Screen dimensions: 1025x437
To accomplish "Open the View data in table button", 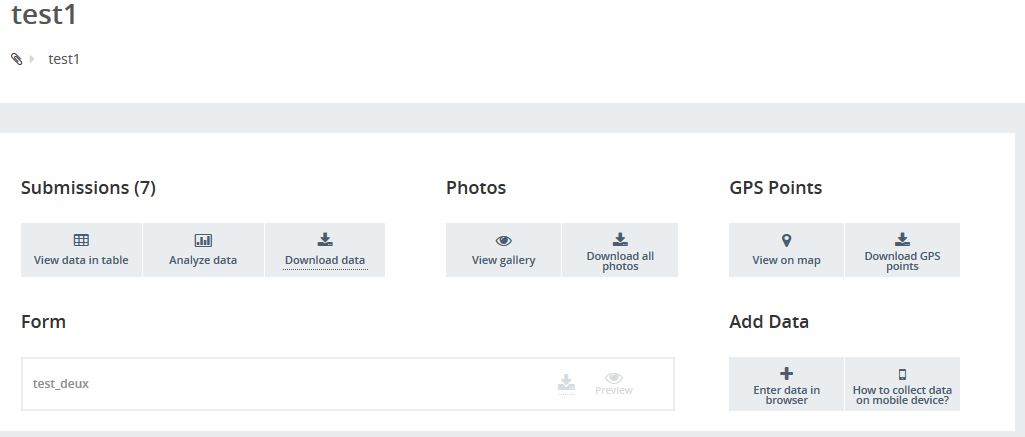I will tap(81, 250).
